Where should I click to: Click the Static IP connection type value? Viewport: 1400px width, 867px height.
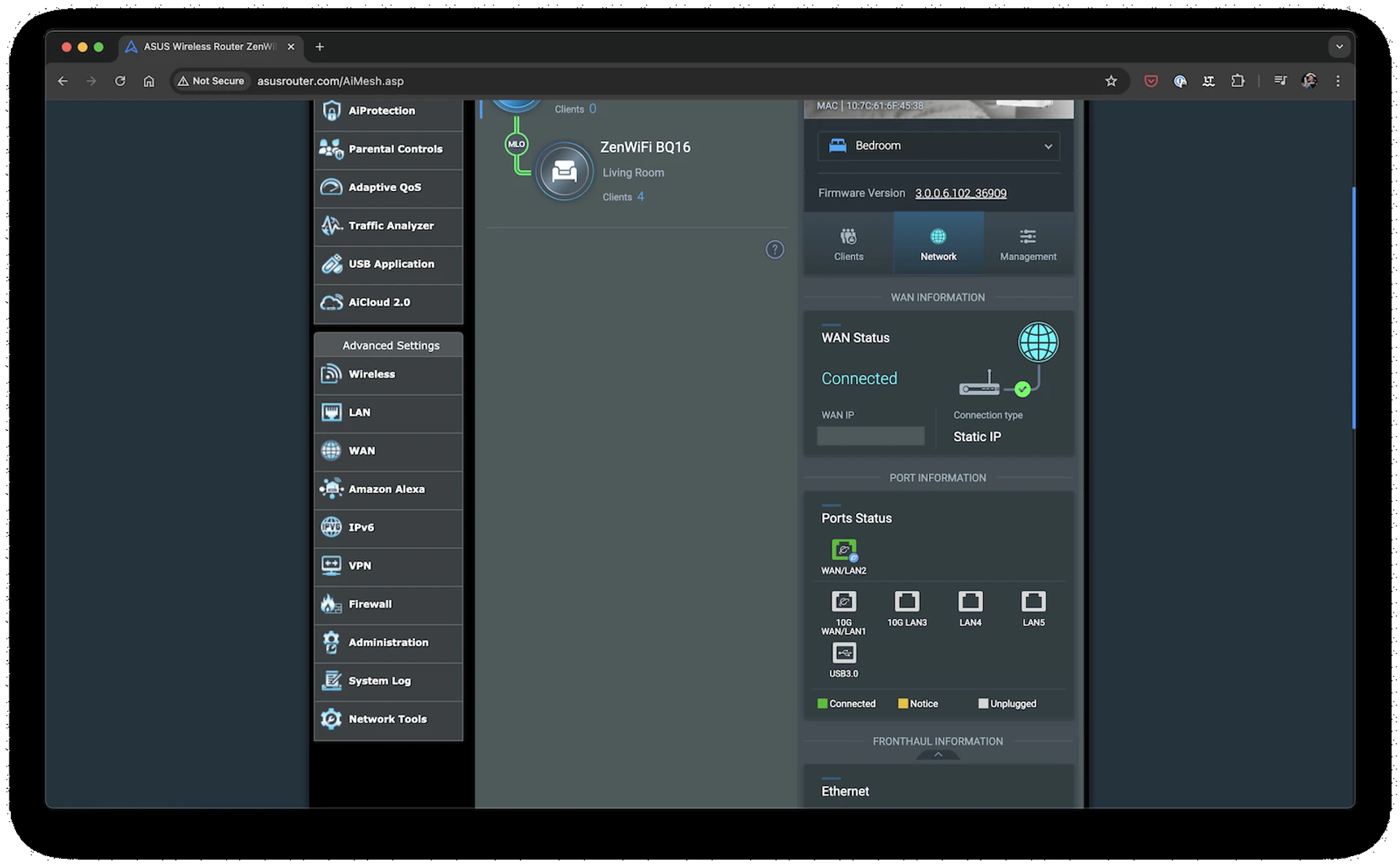click(x=977, y=437)
